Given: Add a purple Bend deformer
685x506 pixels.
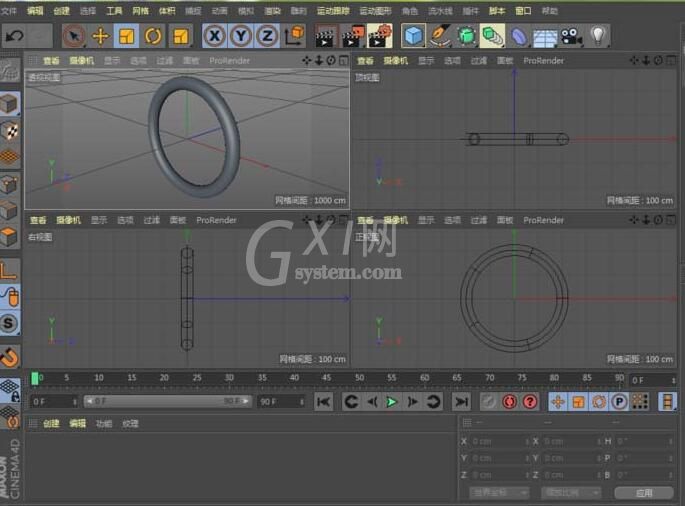Looking at the screenshot, I should tap(519, 35).
